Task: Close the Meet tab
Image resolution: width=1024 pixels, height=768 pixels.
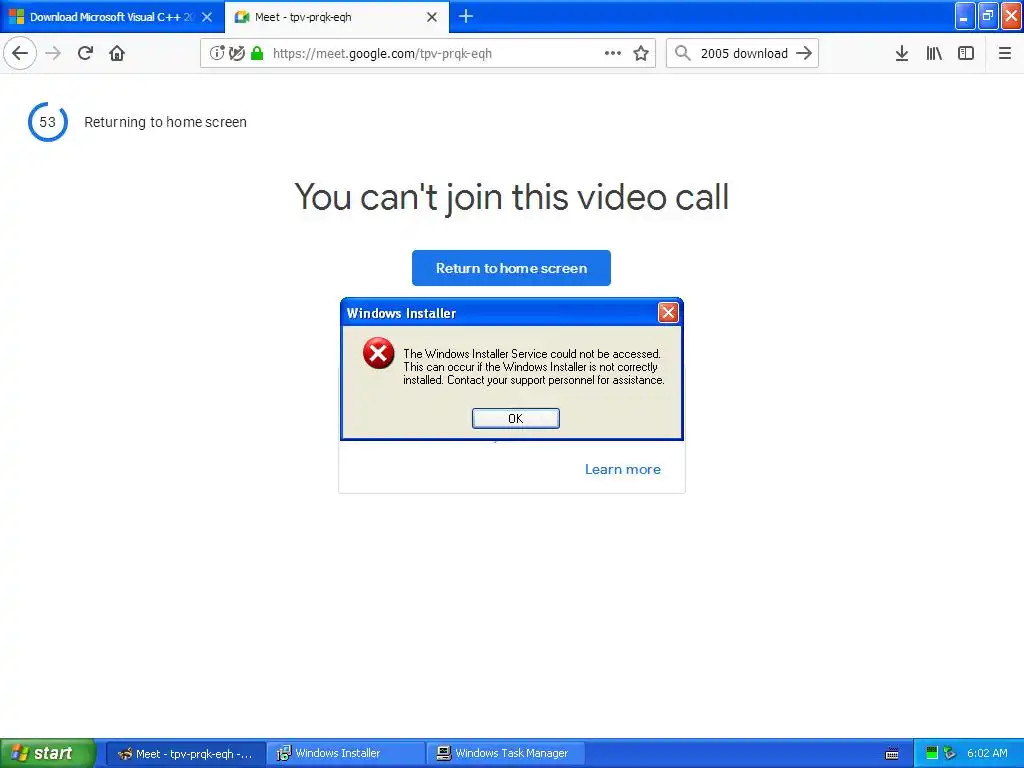Action: coord(432,17)
